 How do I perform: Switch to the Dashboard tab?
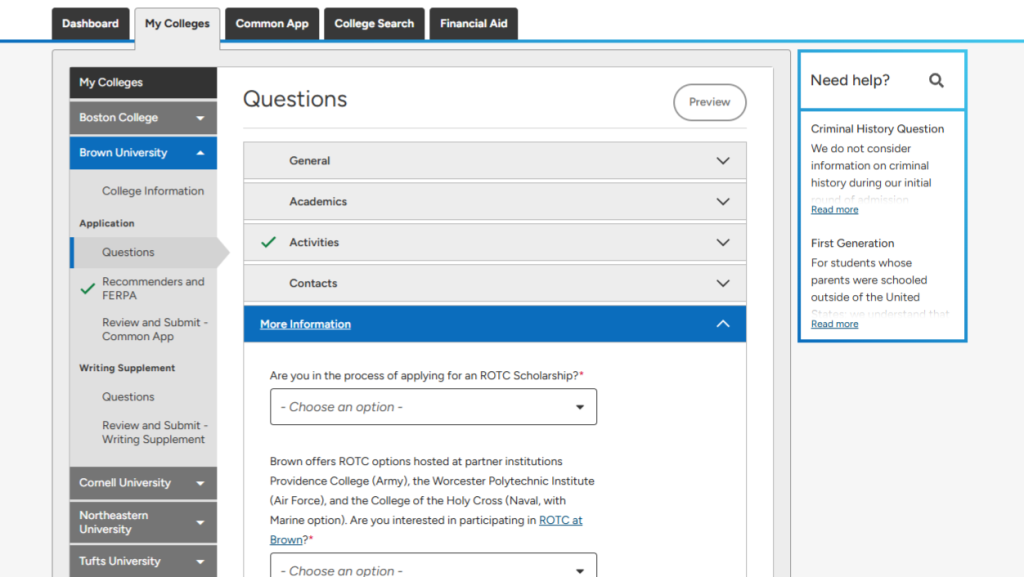pyautogui.click(x=90, y=24)
